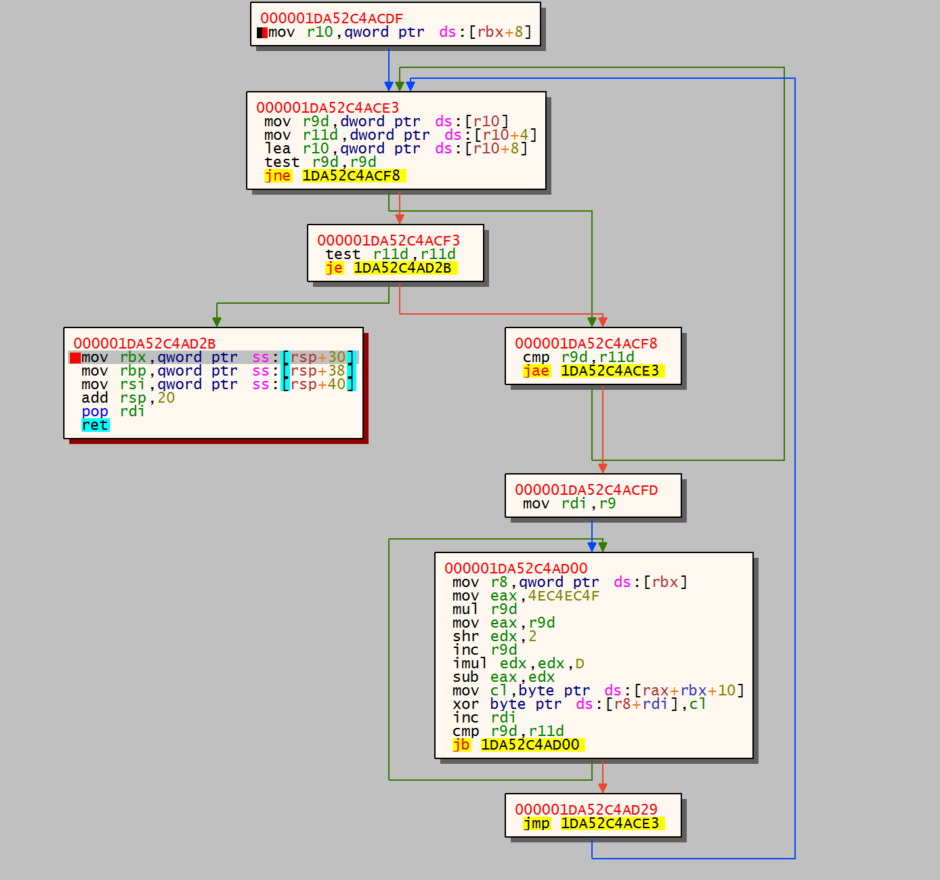
Task: Click the line mov r11d,dword ptr ds:[r10+4]
Action: point(400,135)
